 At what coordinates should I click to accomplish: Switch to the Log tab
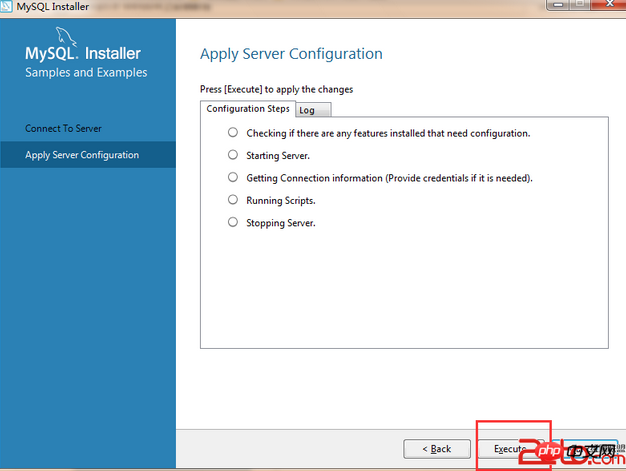tap(313, 110)
